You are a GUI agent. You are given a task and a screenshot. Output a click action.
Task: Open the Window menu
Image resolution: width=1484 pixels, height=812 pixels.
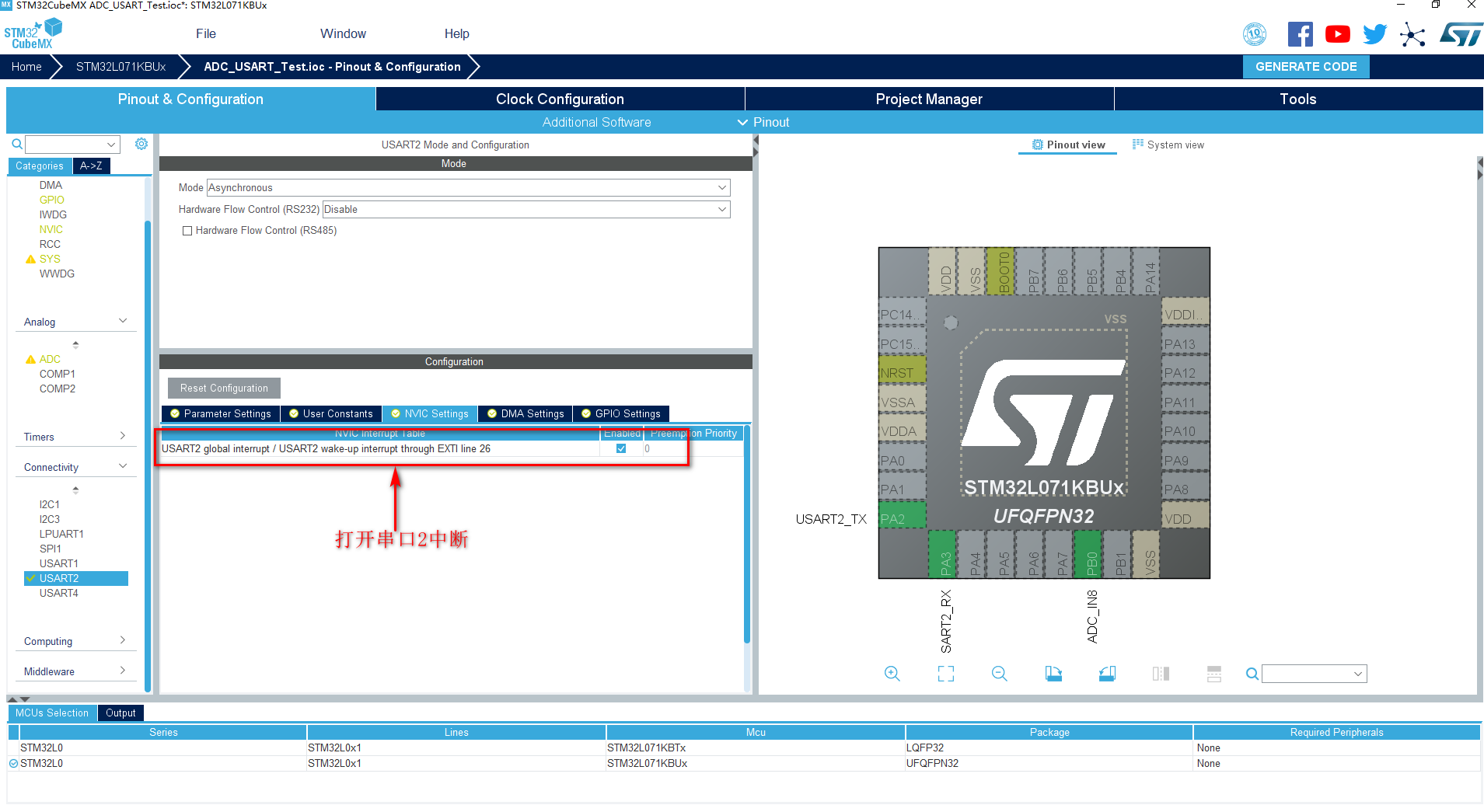click(343, 33)
